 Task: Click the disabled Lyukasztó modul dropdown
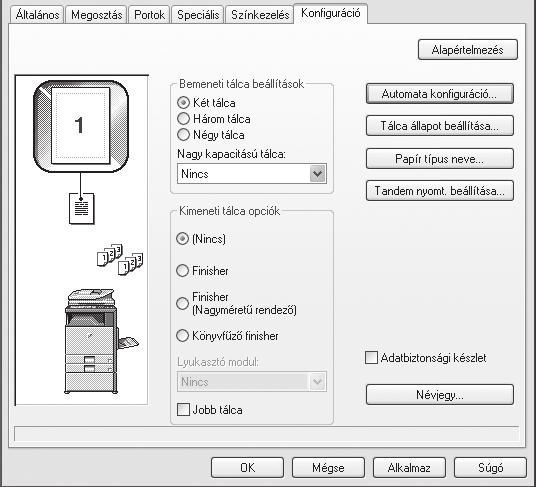point(252,381)
